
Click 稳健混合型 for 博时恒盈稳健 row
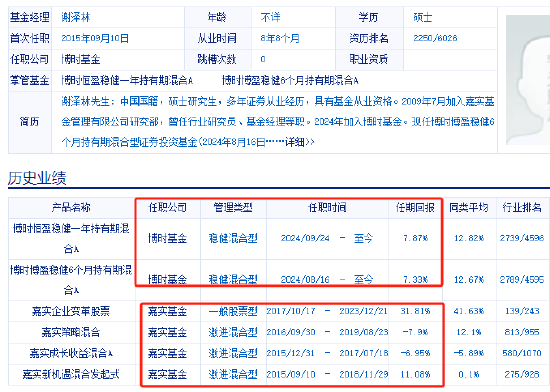coord(233,238)
